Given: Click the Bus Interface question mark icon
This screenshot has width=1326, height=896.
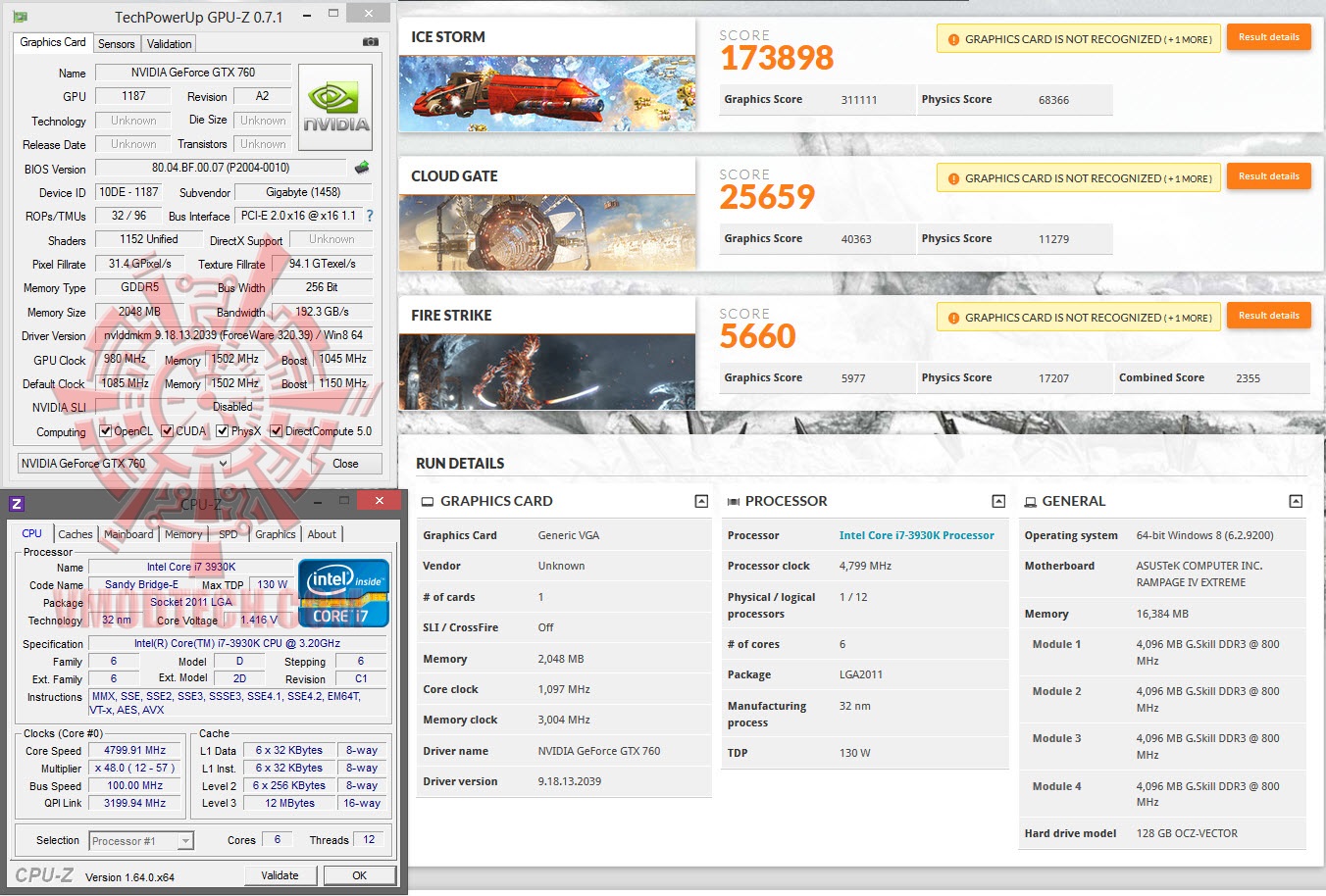Looking at the screenshot, I should tap(370, 216).
